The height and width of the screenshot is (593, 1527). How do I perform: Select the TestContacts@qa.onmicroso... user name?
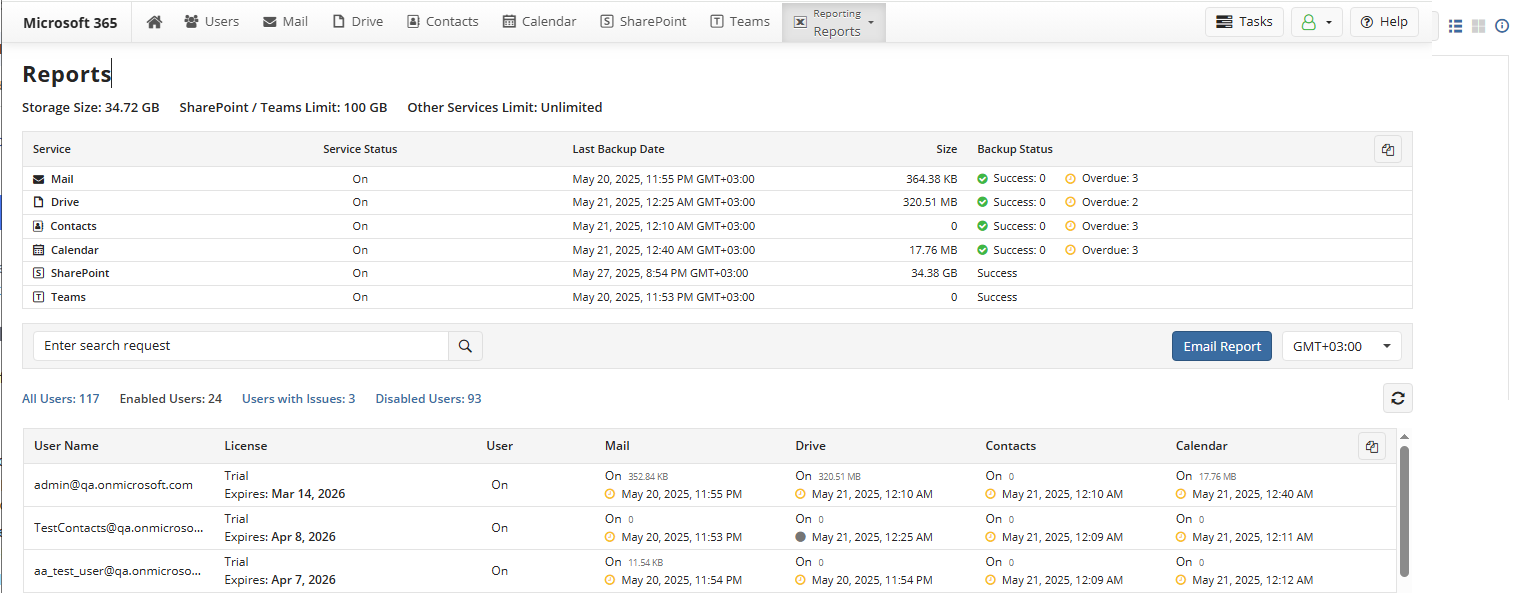point(118,528)
